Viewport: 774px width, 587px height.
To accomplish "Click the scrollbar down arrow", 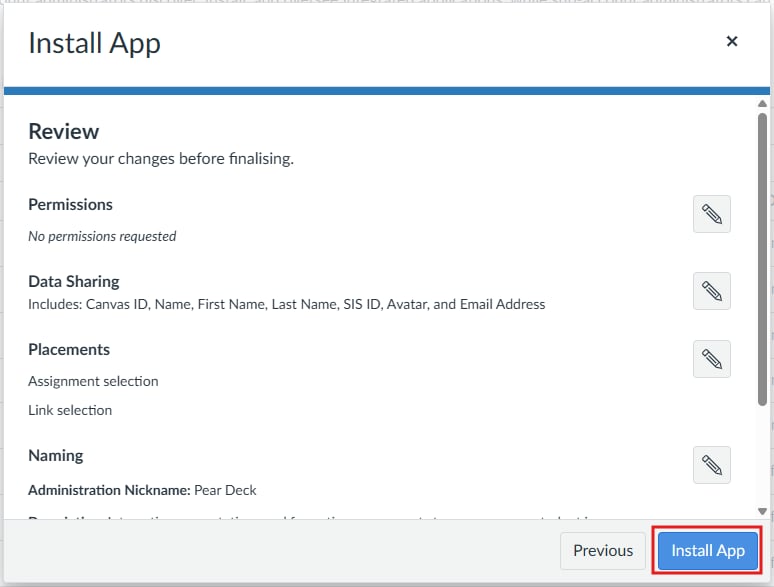I will tap(762, 511).
